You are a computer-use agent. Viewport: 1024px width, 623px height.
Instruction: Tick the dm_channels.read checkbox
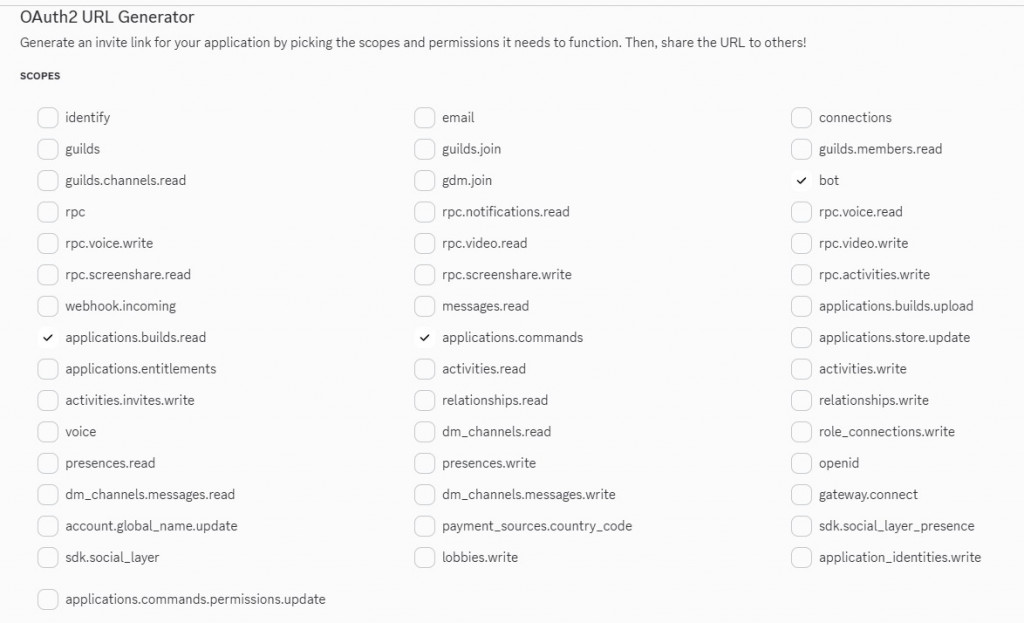[425, 432]
